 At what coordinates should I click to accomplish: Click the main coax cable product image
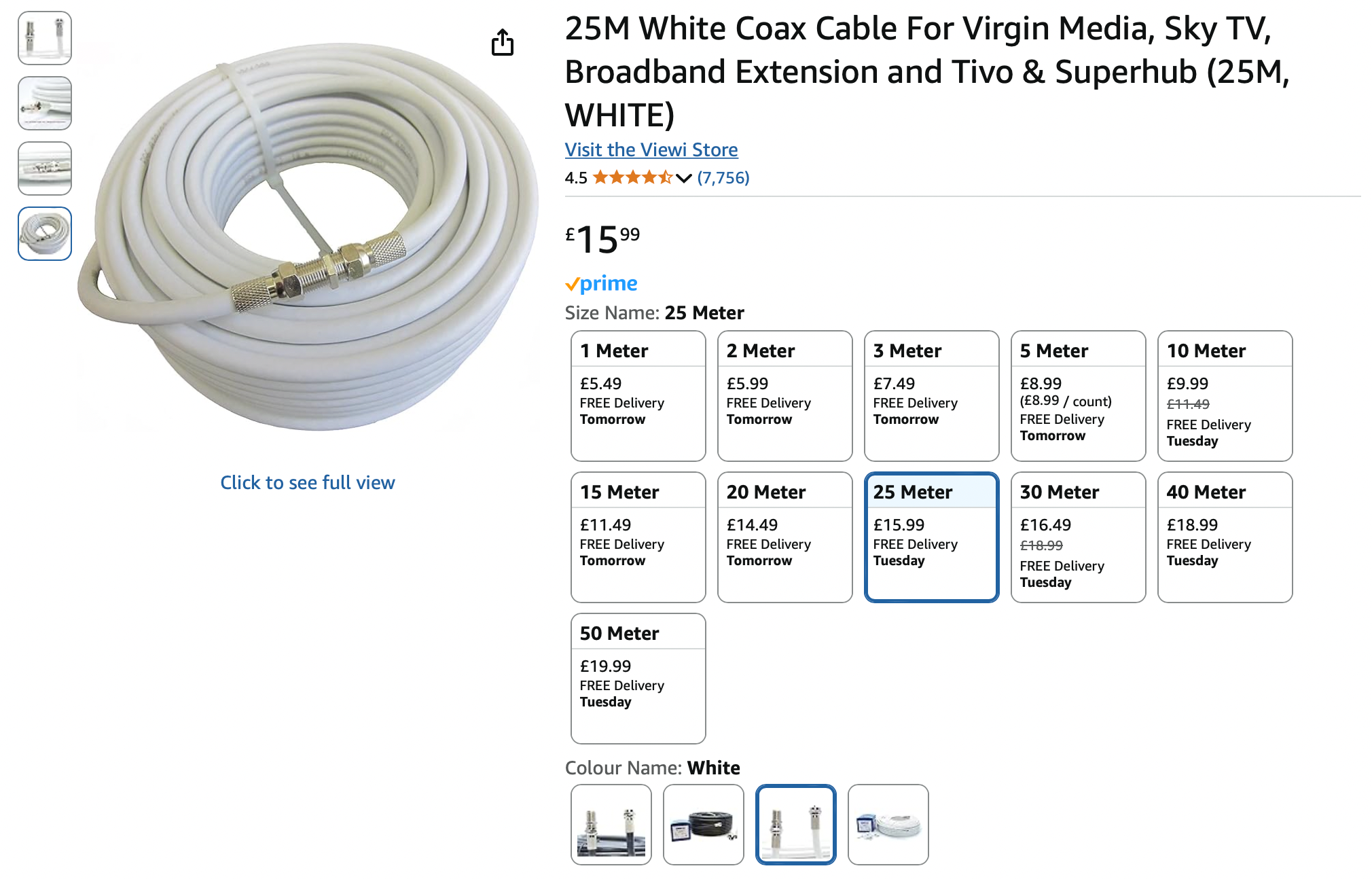tap(307, 238)
